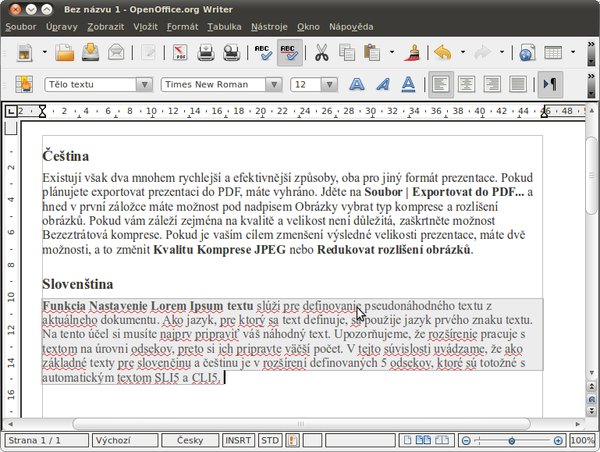Click the Česky language field in status bar
Screen dimensions: 600x452
[190, 440]
